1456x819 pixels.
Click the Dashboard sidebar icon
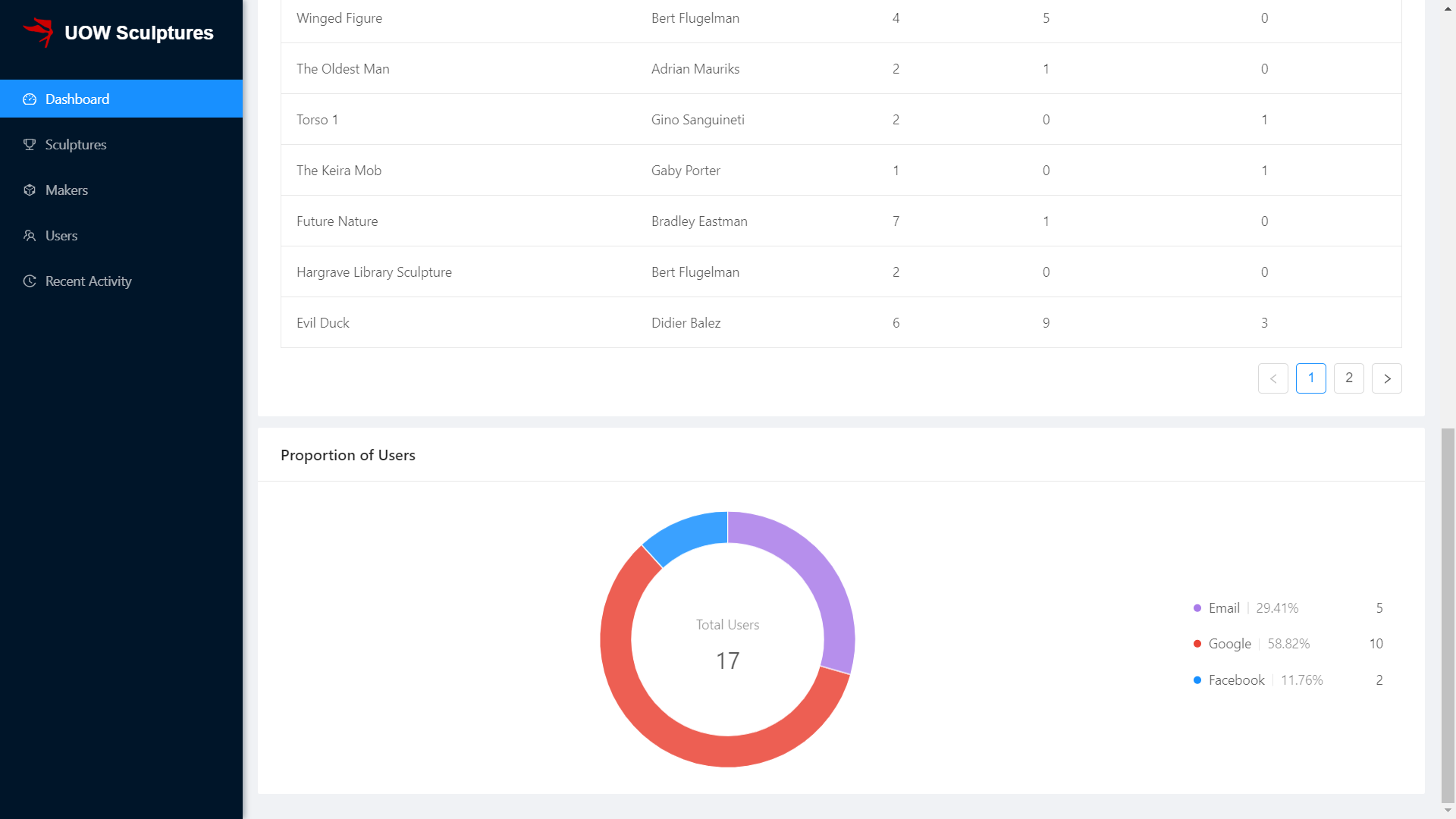(x=30, y=98)
